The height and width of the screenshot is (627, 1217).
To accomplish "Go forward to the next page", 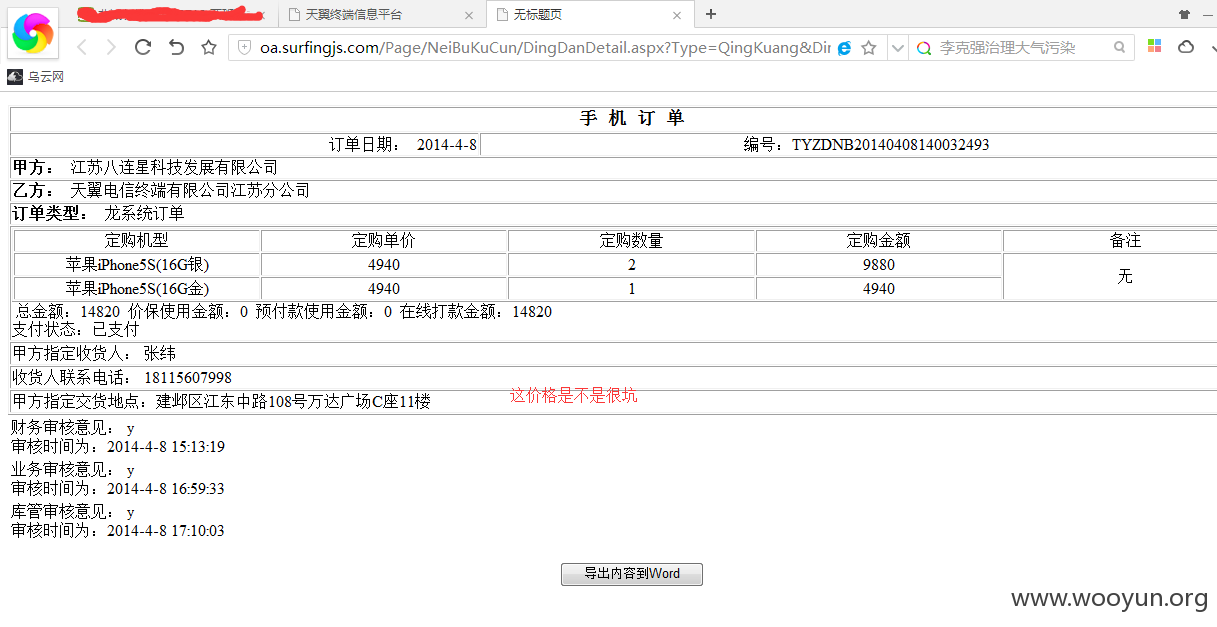I will 111,47.
